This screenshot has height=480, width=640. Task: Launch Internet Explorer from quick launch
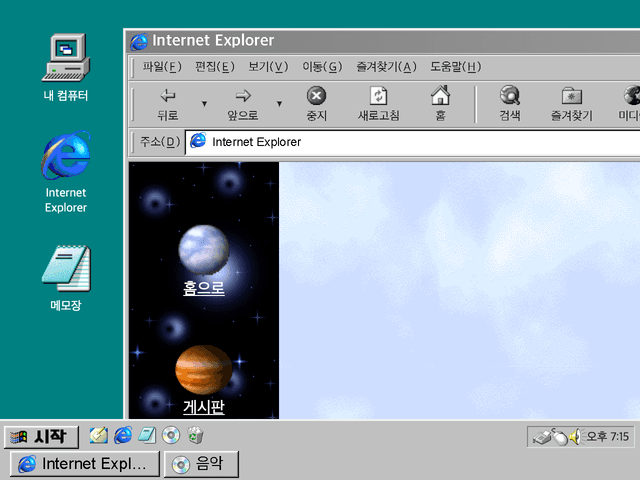click(123, 436)
